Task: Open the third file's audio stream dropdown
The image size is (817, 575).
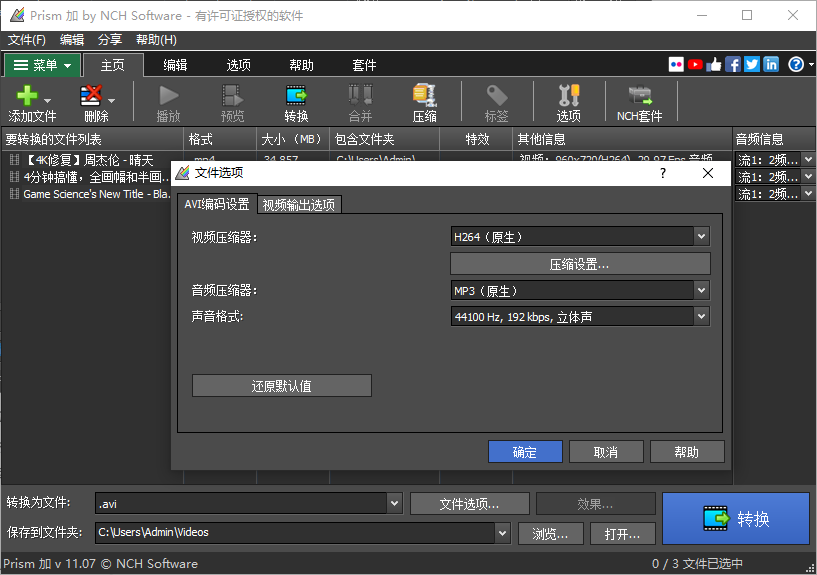Action: click(x=808, y=194)
